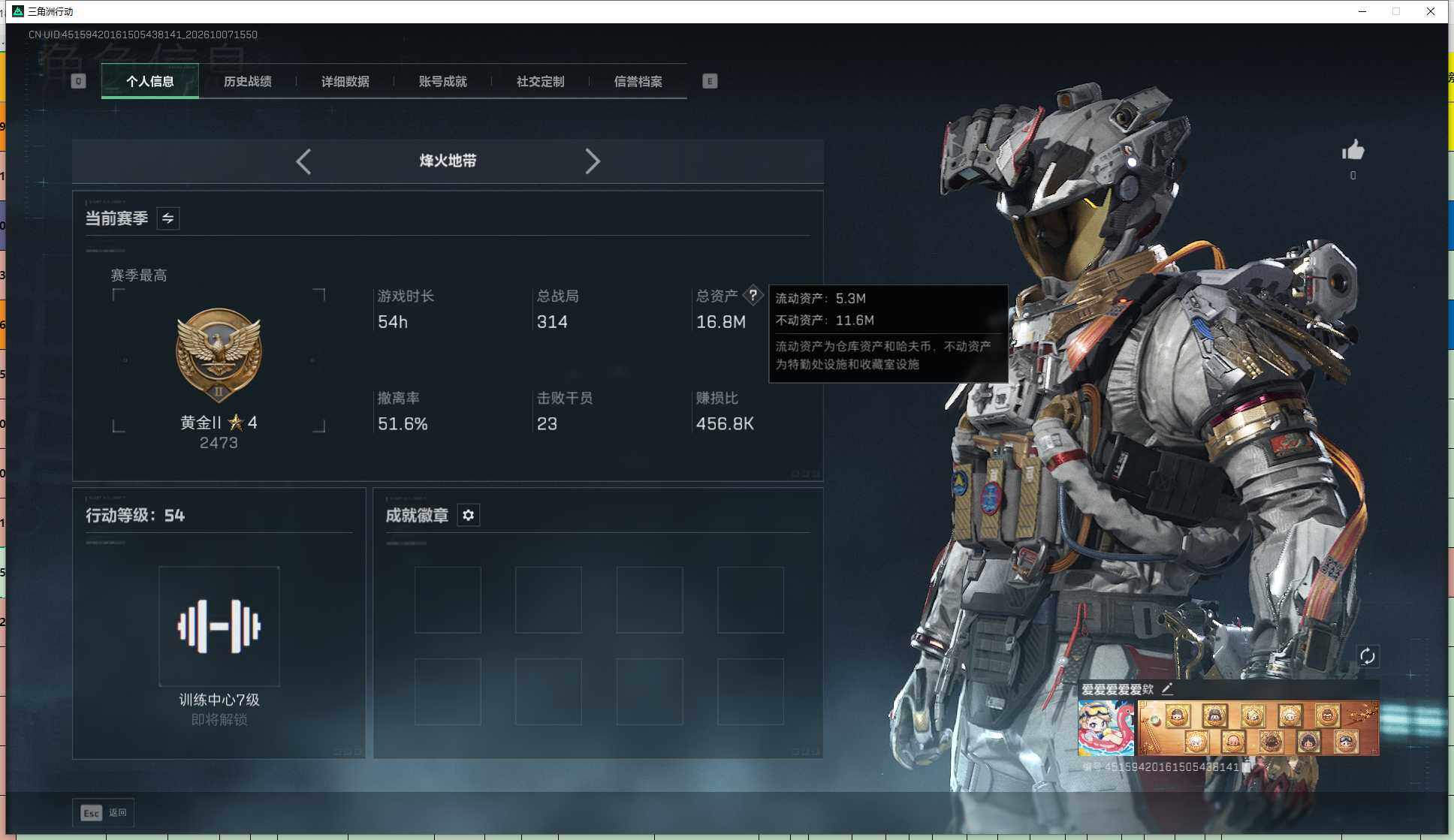Click the 游戏时长 54h value
Image resolution: width=1454 pixels, height=840 pixels.
393,322
